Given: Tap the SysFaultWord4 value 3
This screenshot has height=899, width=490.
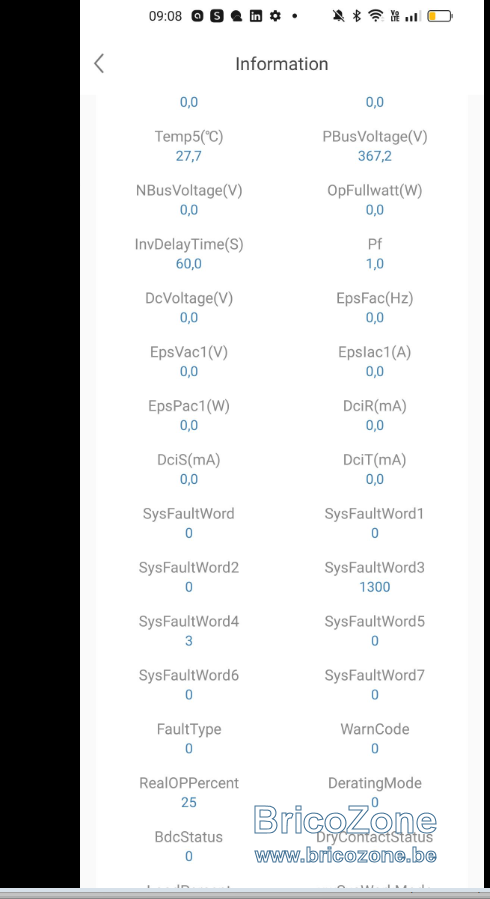Looking at the screenshot, I should (x=189, y=641).
